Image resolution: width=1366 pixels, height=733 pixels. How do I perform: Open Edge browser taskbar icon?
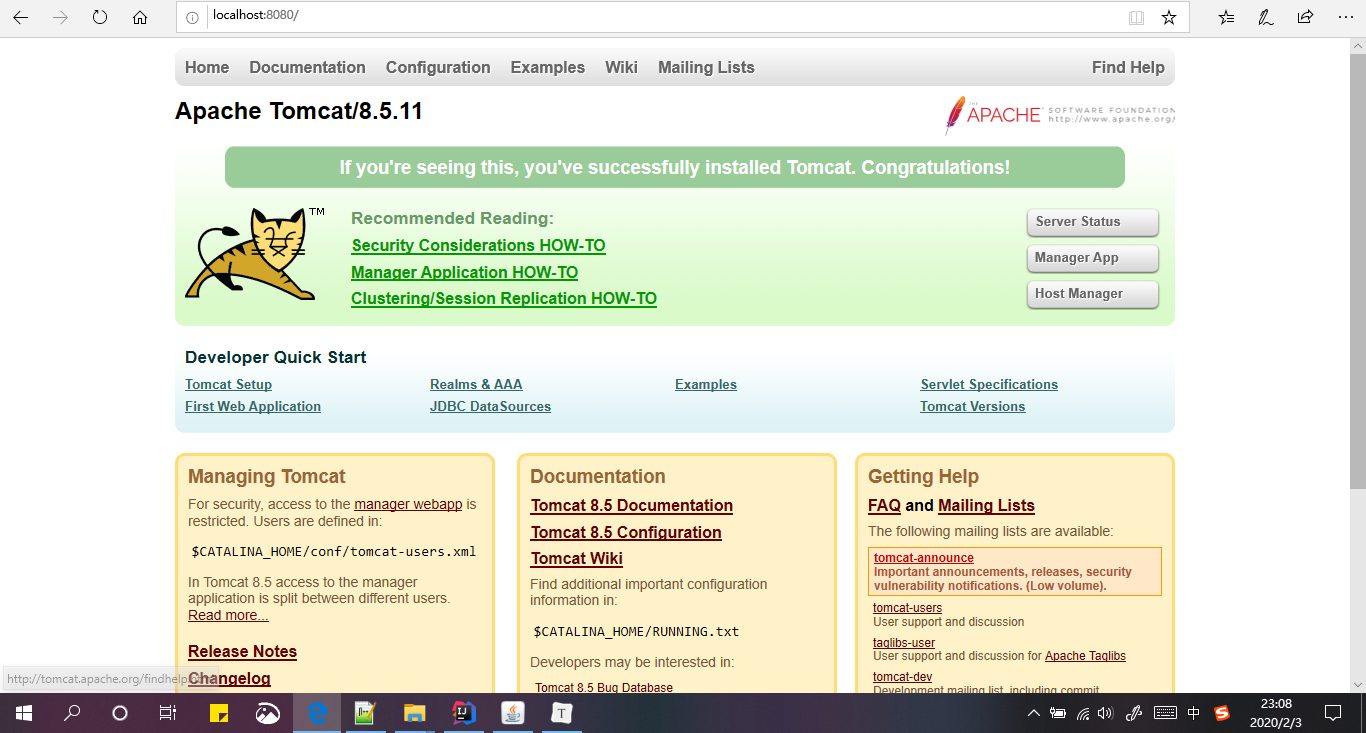318,713
